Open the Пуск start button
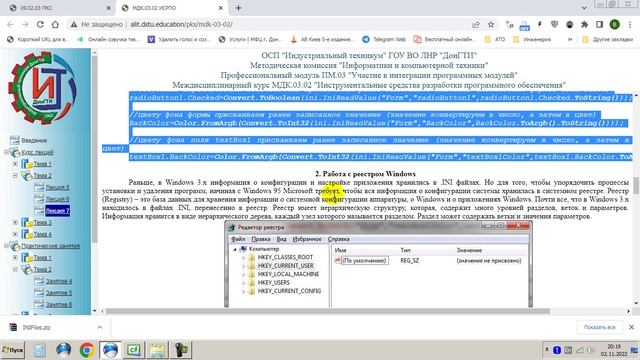This screenshot has height=360, width=640. pyautogui.click(x=13, y=350)
